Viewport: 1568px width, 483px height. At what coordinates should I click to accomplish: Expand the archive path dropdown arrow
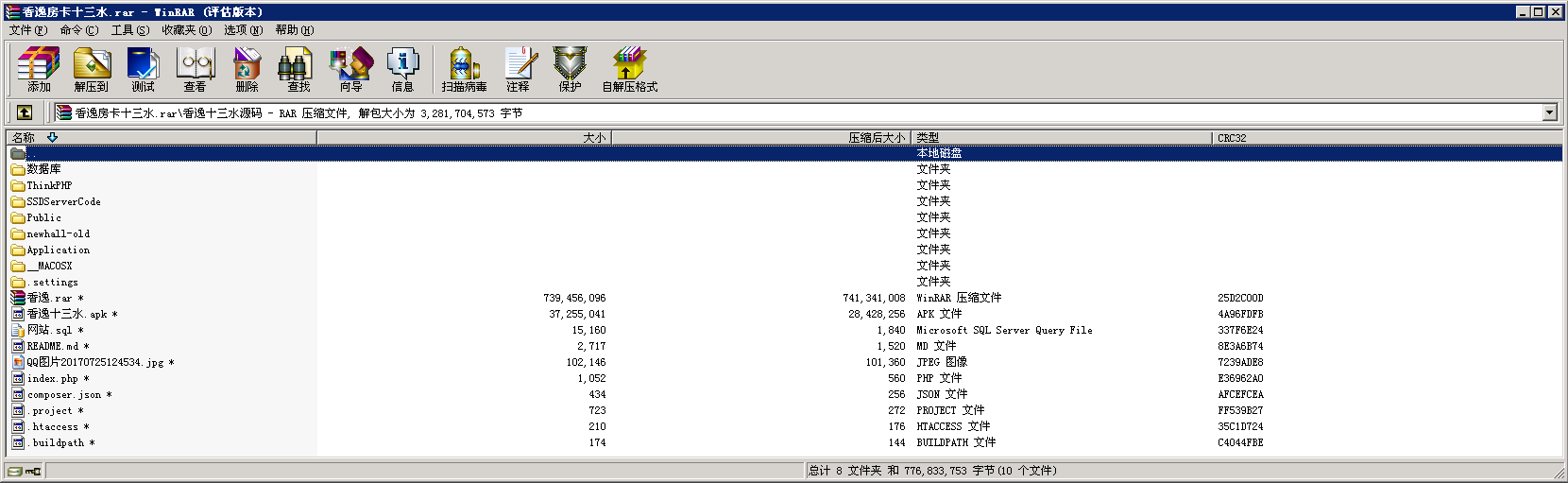pyautogui.click(x=1549, y=113)
